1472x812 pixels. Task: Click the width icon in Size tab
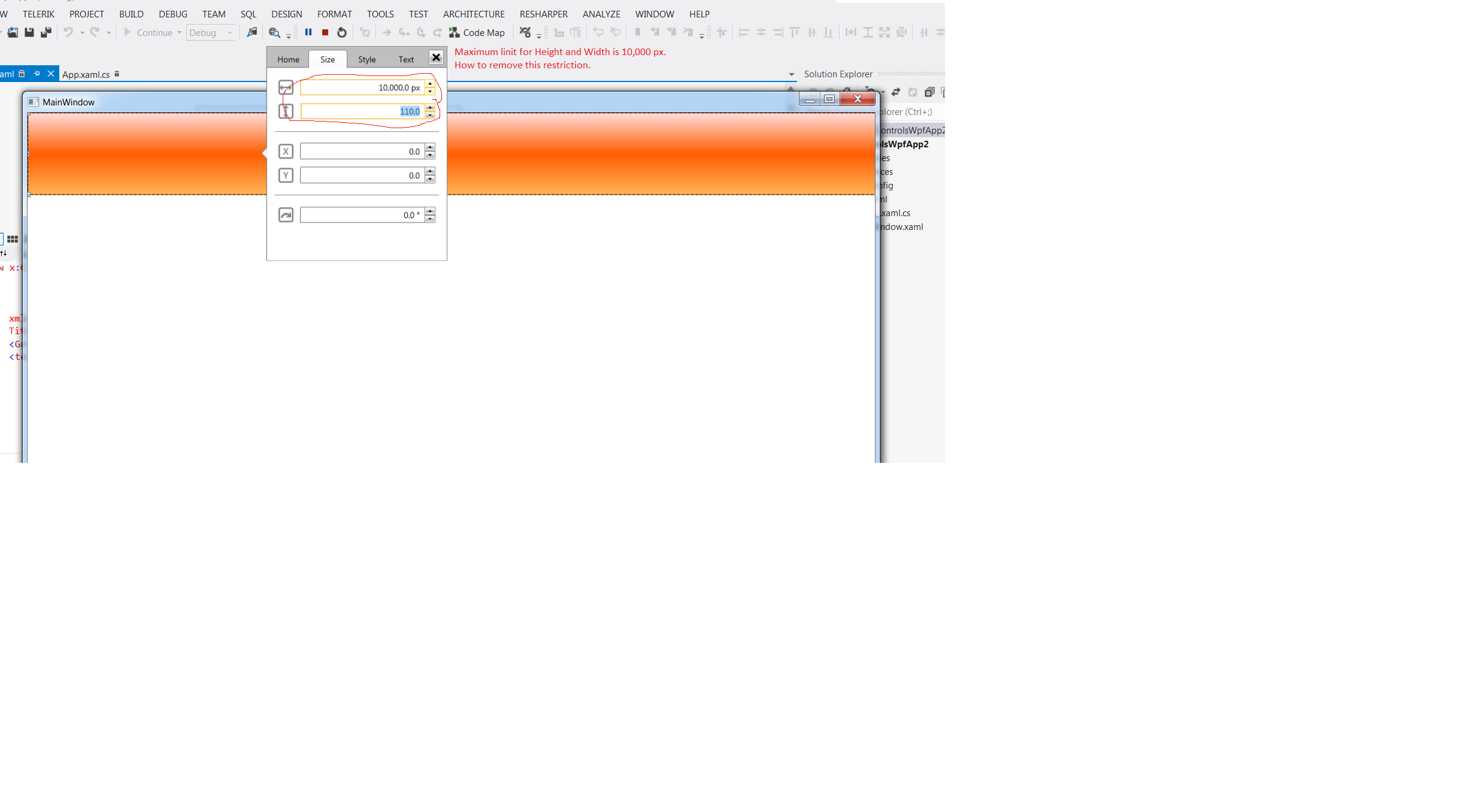(x=286, y=88)
